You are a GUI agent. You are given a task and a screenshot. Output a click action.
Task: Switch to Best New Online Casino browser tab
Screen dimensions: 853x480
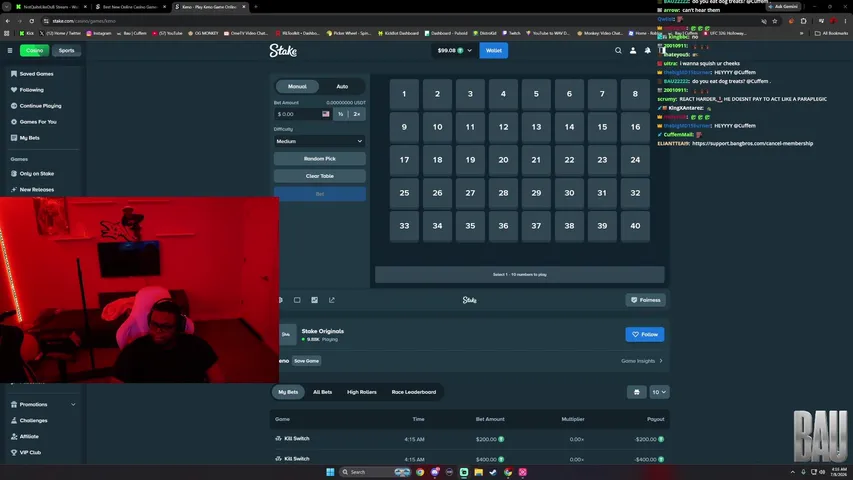(x=130, y=7)
